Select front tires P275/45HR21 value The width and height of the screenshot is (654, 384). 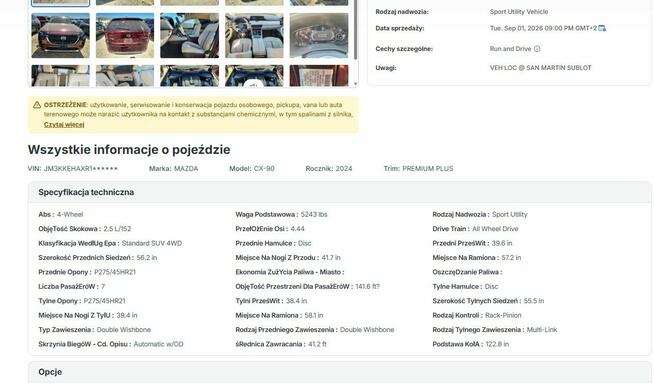click(115, 272)
